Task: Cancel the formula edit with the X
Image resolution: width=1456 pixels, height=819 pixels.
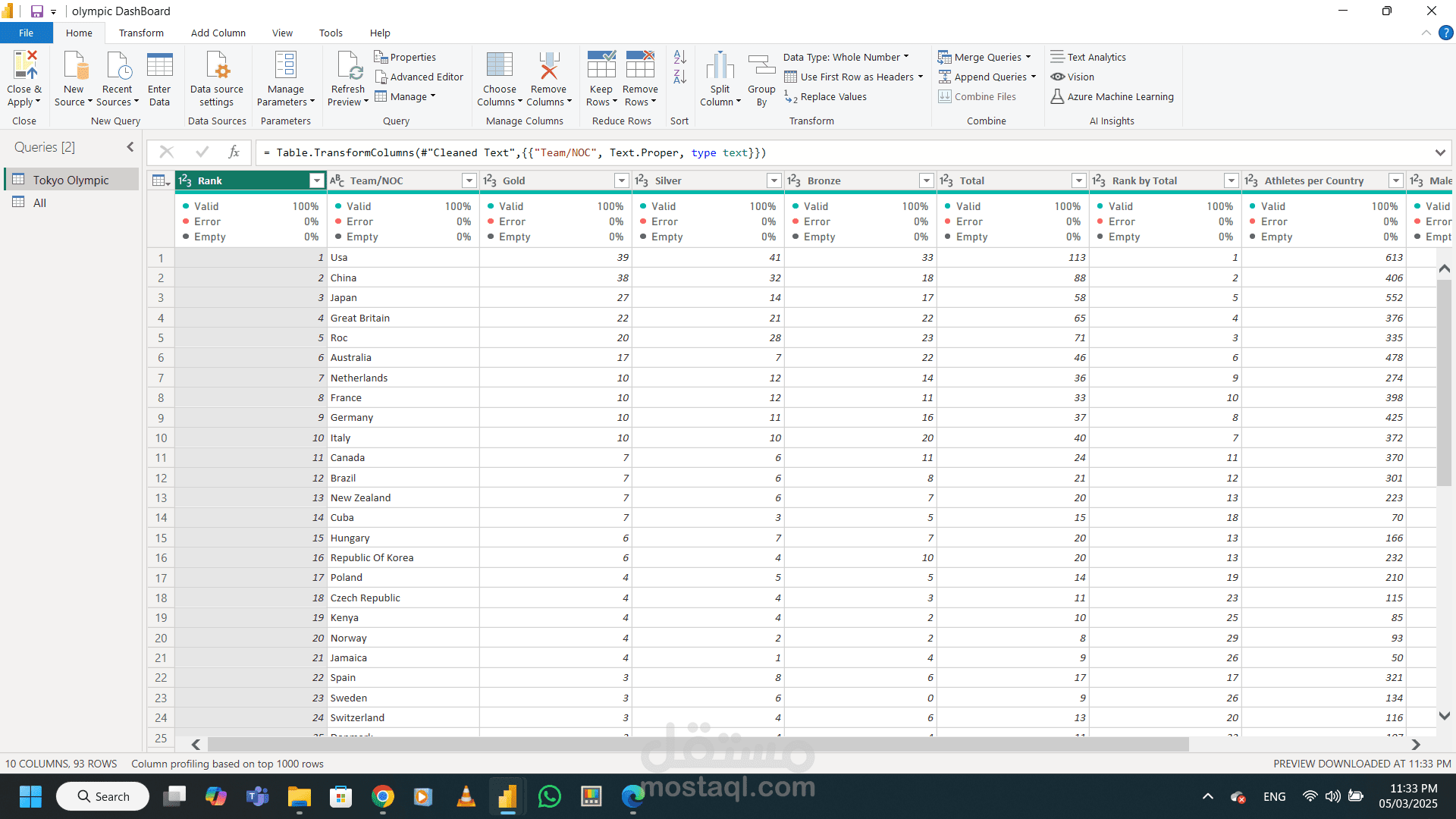Action: point(167,152)
